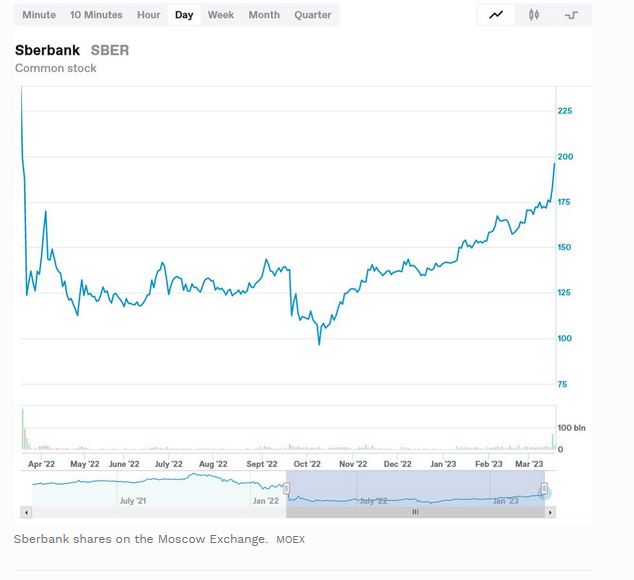Viewport: 634px width, 580px height.
Task: Switch to step line chart view
Action: tap(572, 15)
